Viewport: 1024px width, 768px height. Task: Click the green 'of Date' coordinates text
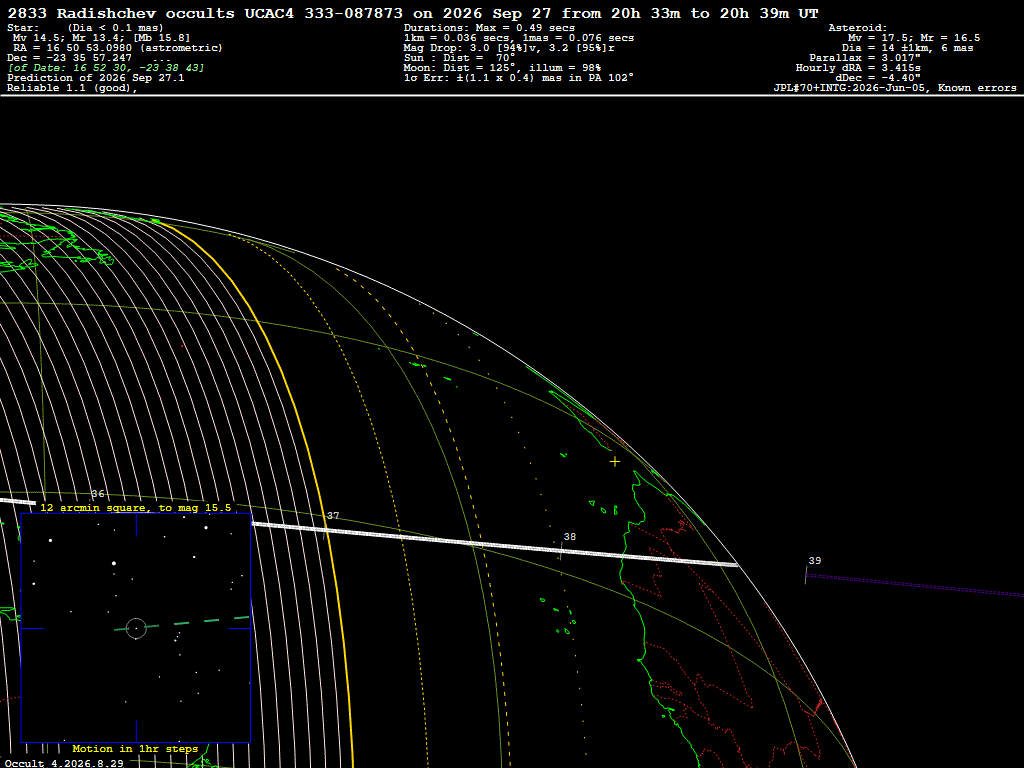coord(106,68)
